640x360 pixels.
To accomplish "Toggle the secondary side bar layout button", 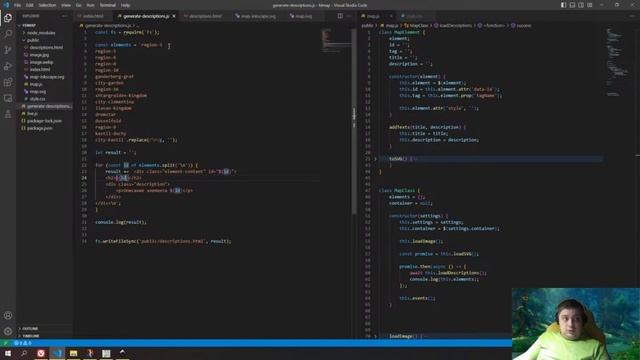I will click(581, 5).
